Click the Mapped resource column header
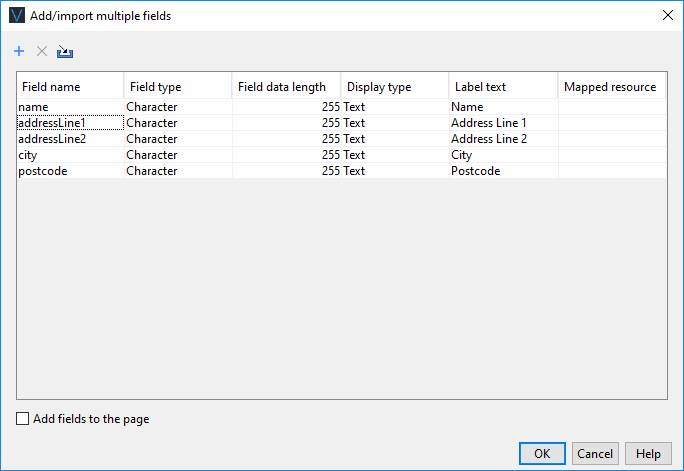 tap(611, 87)
